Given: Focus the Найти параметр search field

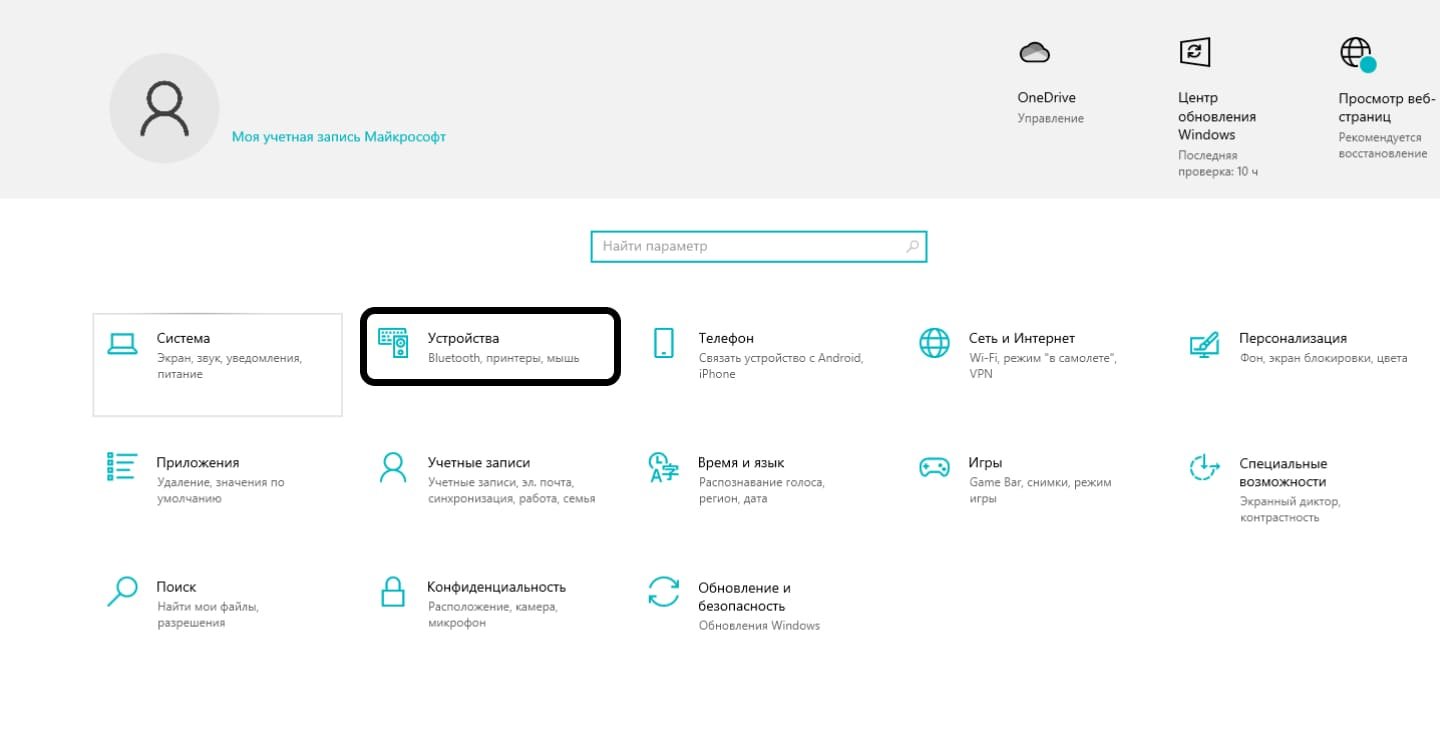Looking at the screenshot, I should coord(759,246).
